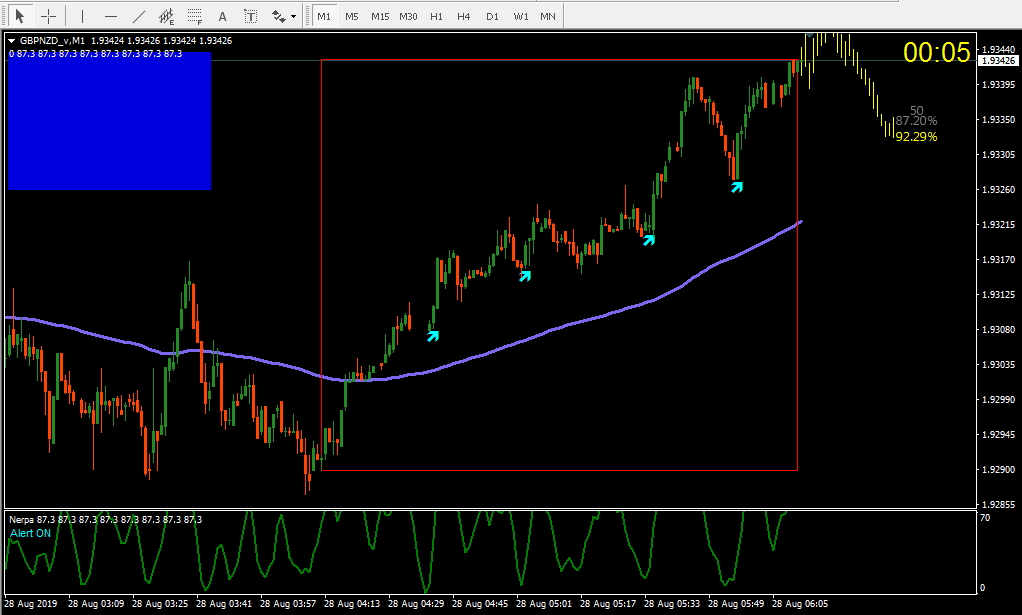Screen dimensions: 1022x615
Task: Choose the Horizontal Line drawing tool
Action: click(111, 16)
